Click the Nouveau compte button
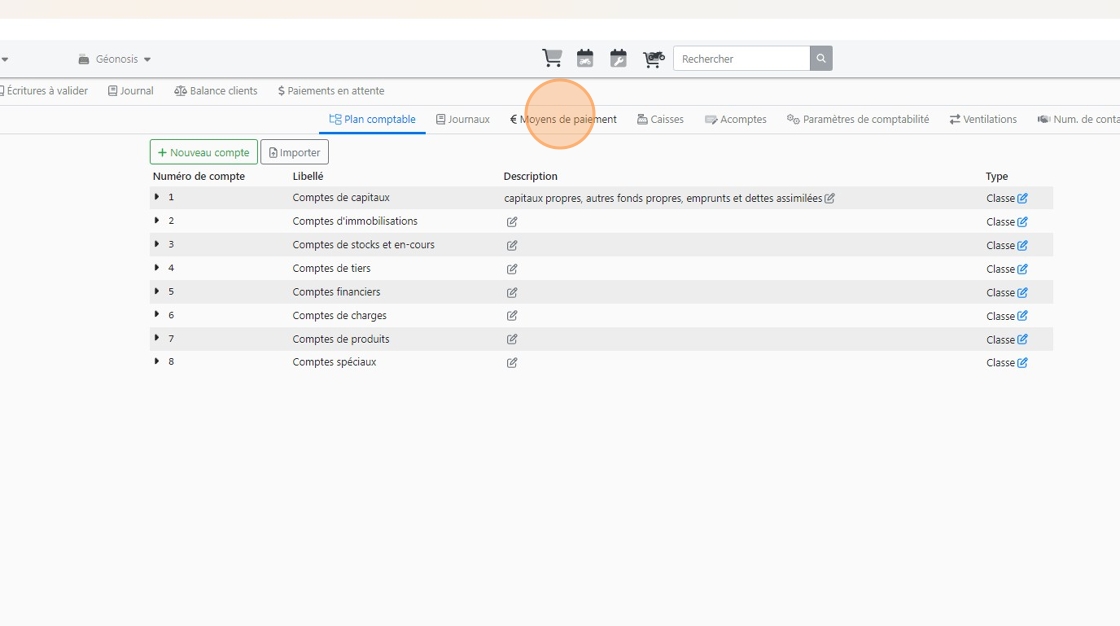This screenshot has height=626, width=1120. coord(204,152)
